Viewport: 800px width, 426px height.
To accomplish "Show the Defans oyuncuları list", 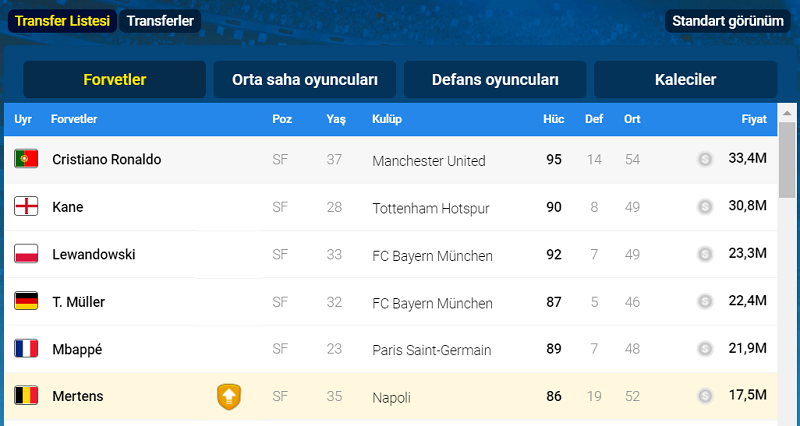I will 495,80.
